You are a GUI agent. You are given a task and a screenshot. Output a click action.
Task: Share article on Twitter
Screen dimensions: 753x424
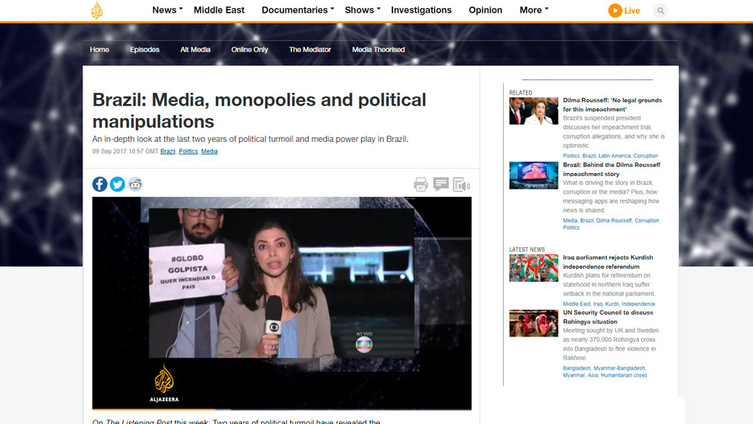click(x=117, y=184)
